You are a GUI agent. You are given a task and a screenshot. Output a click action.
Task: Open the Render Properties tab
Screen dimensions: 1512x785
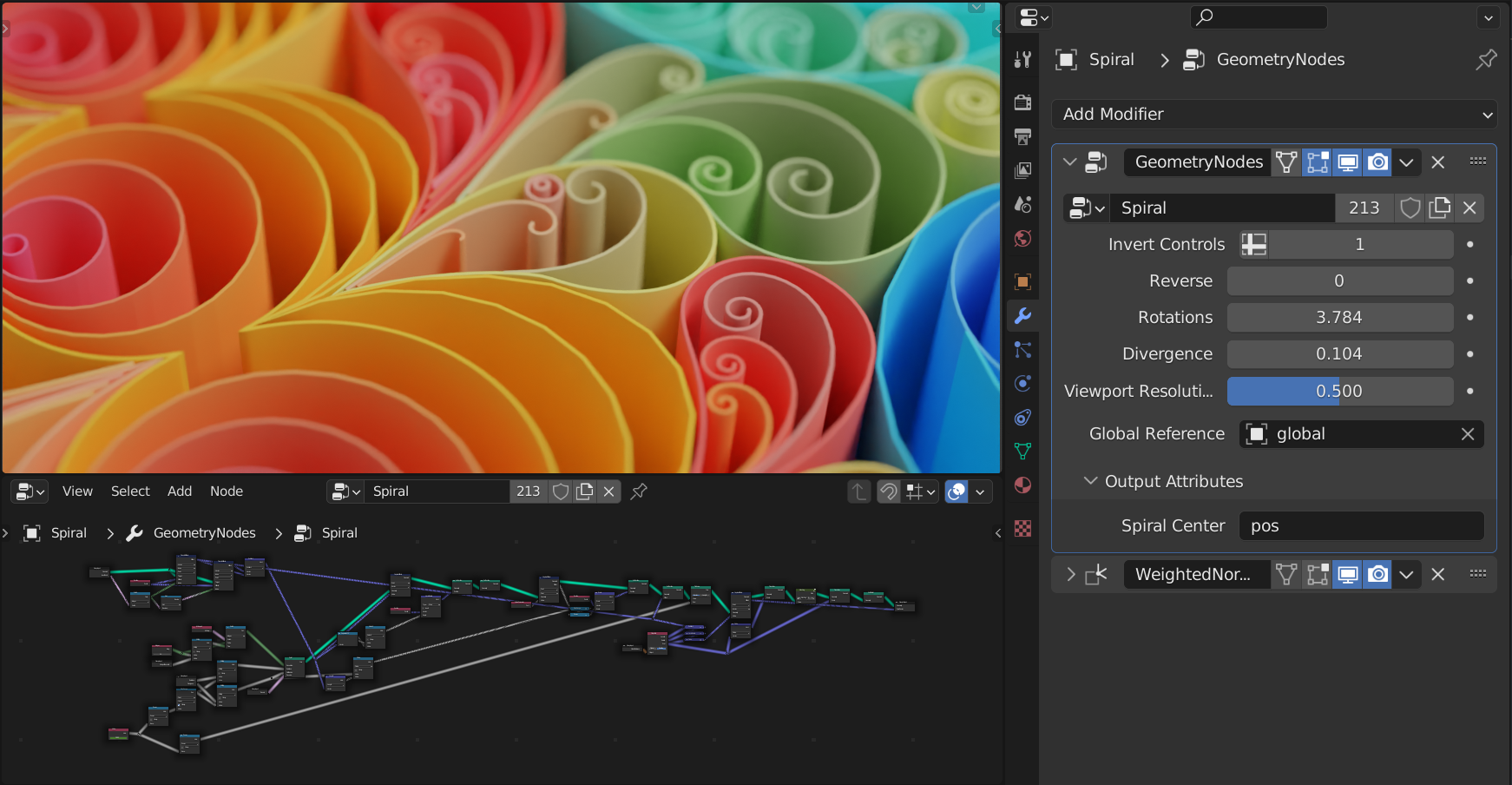click(x=1022, y=102)
